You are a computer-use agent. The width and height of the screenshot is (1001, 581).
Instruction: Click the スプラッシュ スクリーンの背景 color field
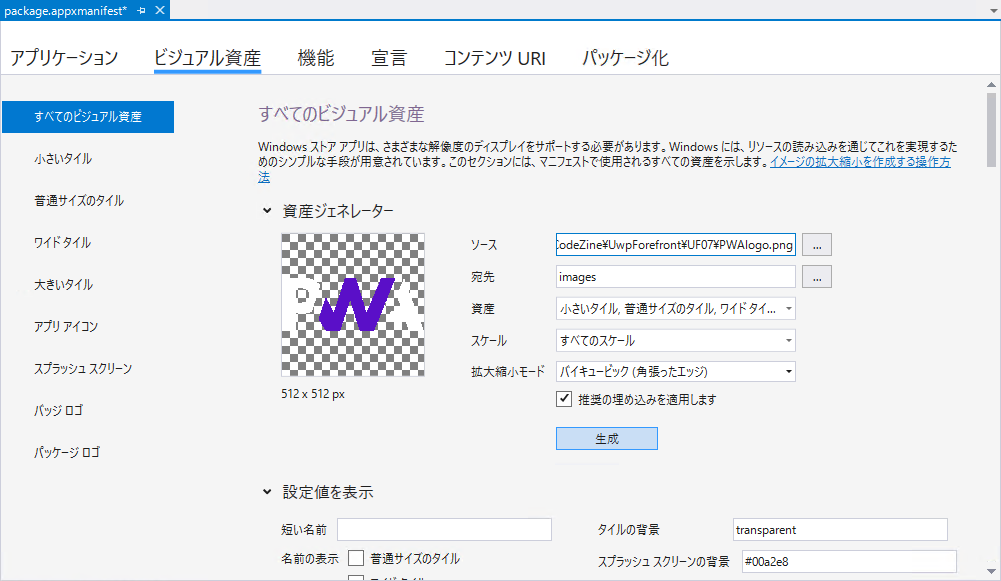pos(849,561)
